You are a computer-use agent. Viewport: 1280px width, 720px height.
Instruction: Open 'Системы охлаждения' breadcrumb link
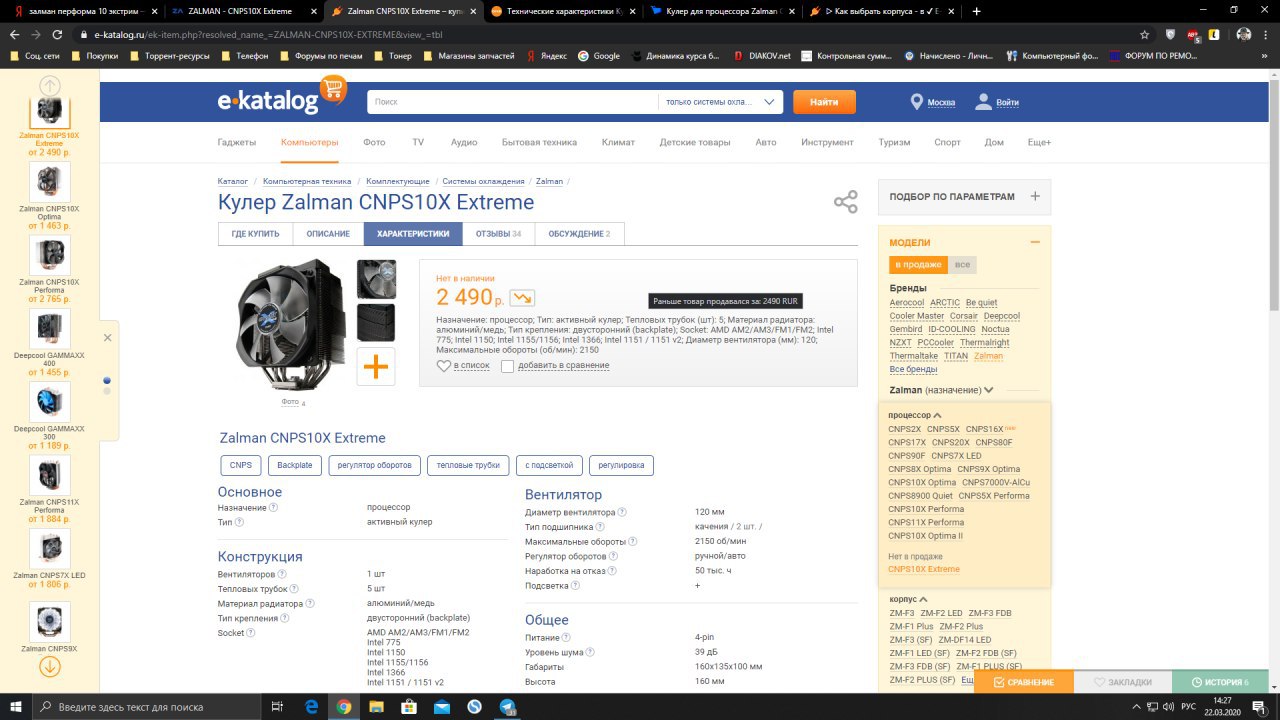483,181
